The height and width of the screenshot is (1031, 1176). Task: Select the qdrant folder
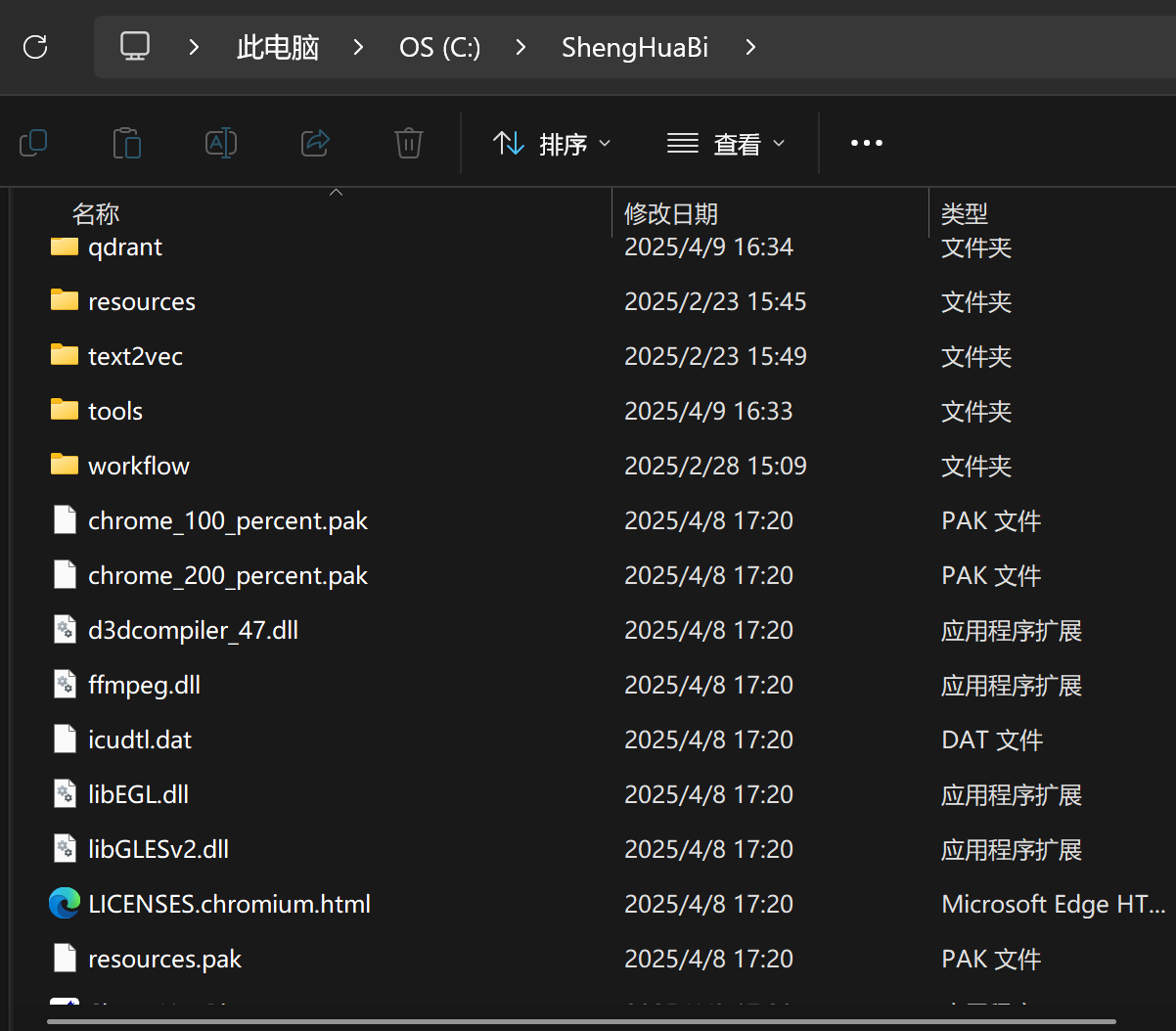tap(125, 247)
